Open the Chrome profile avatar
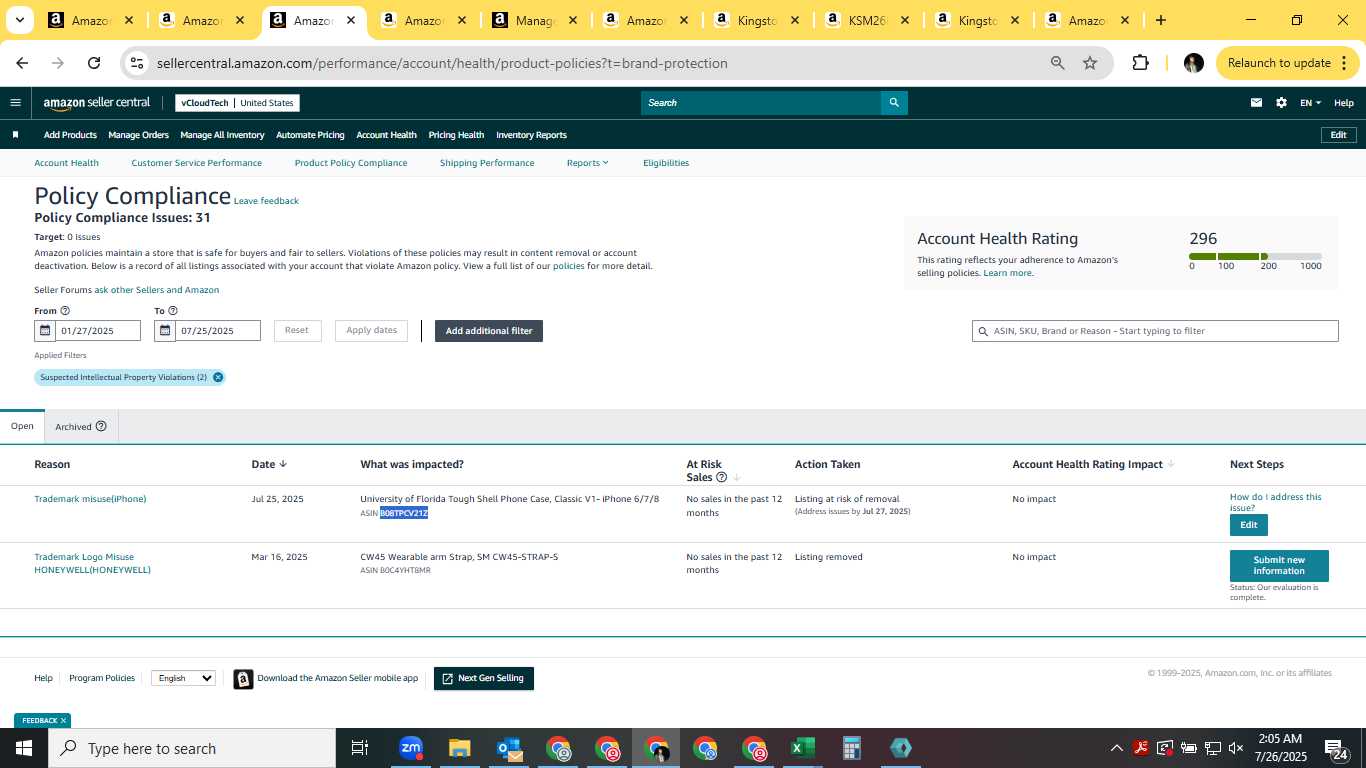 tap(1193, 63)
